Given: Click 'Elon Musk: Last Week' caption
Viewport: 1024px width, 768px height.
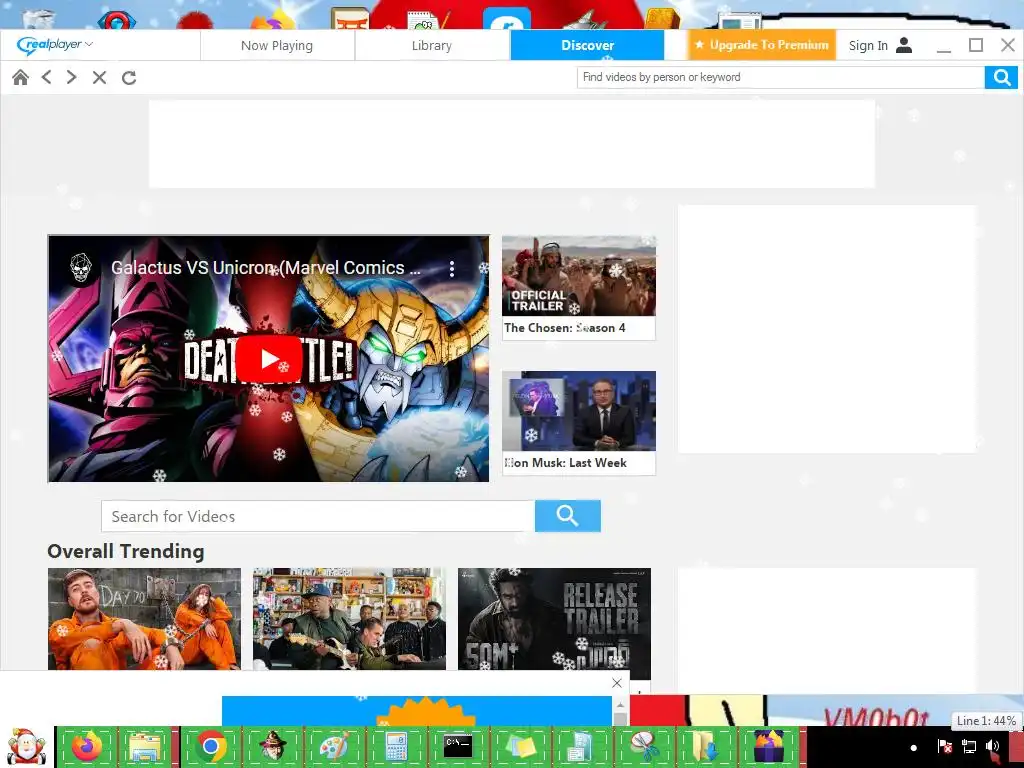Looking at the screenshot, I should [x=566, y=462].
